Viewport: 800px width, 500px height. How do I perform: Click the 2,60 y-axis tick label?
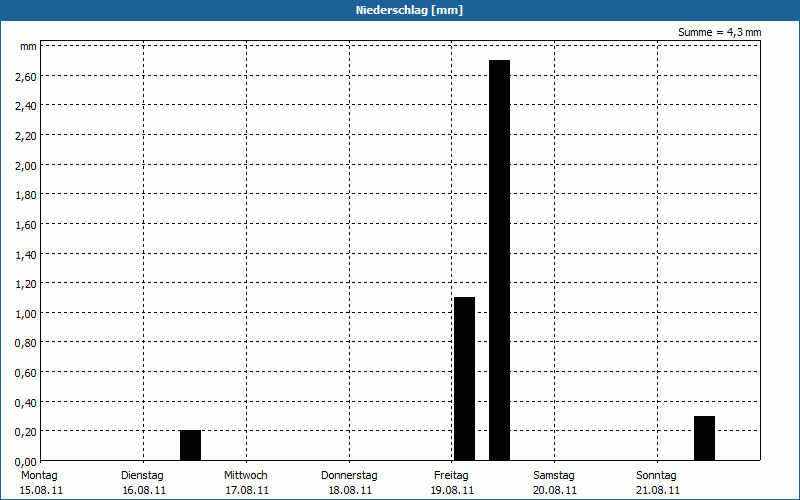pyautogui.click(x=26, y=76)
